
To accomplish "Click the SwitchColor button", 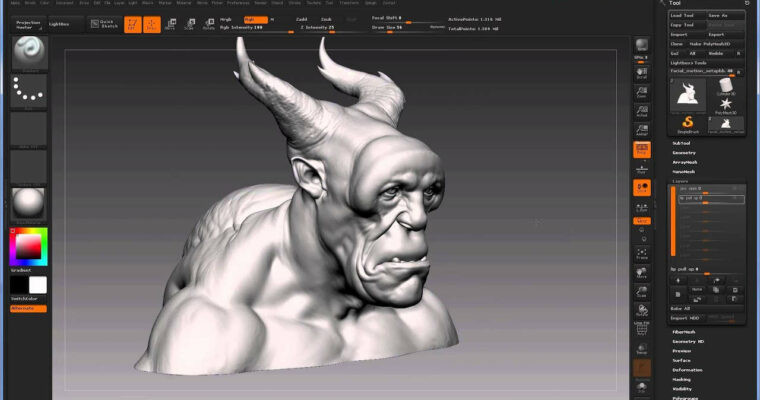I will click(29, 299).
